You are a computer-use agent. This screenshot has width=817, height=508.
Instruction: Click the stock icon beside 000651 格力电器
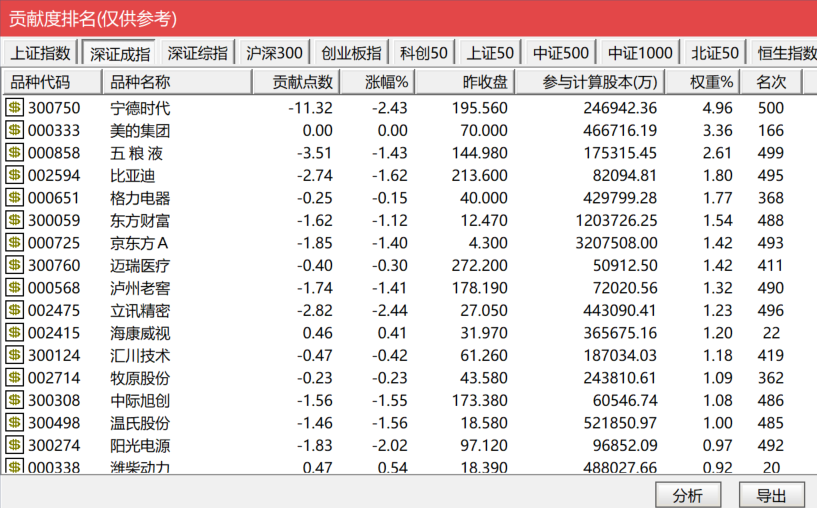(x=14, y=198)
